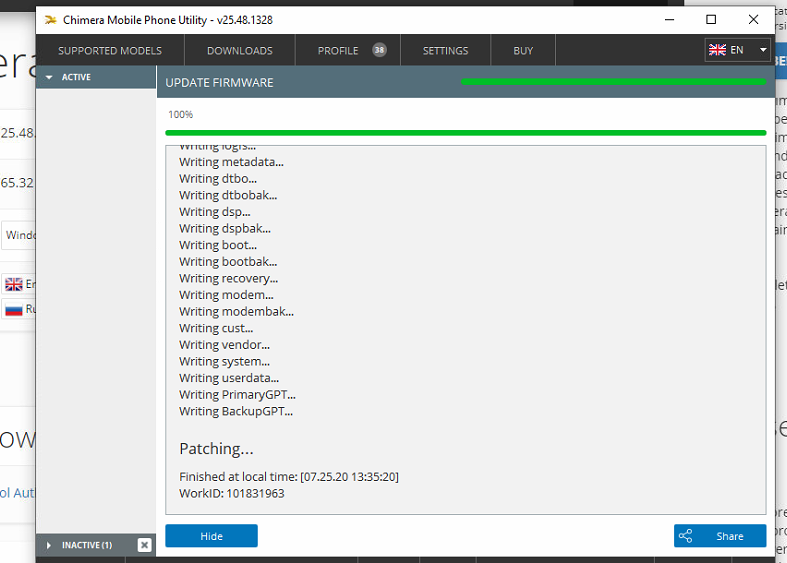Viewport: 787px width, 563px height.
Task: Go to the SETTINGS tab
Action: (x=445, y=51)
